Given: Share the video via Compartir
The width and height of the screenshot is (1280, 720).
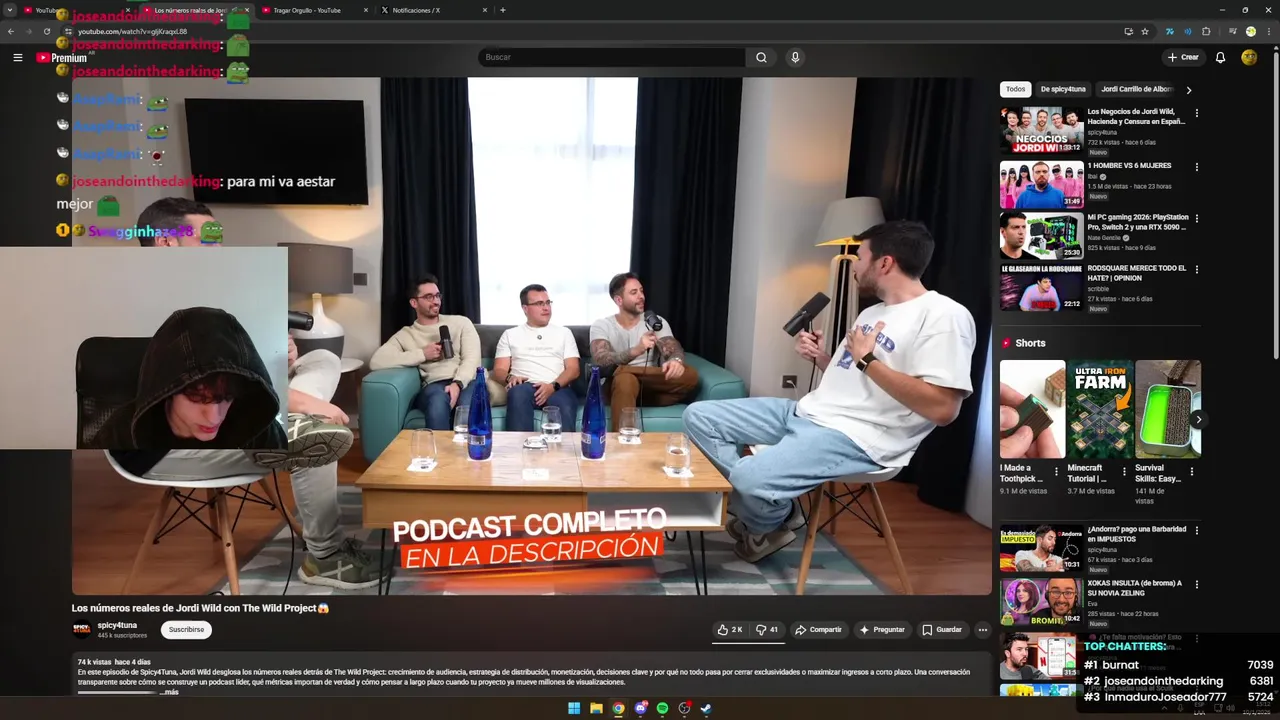Looking at the screenshot, I should tap(818, 630).
